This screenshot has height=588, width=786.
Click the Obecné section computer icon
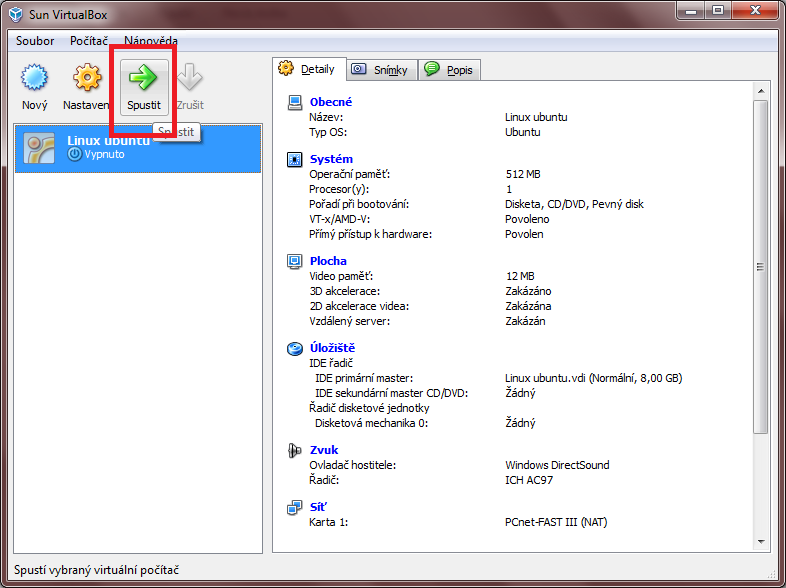pyautogui.click(x=295, y=102)
